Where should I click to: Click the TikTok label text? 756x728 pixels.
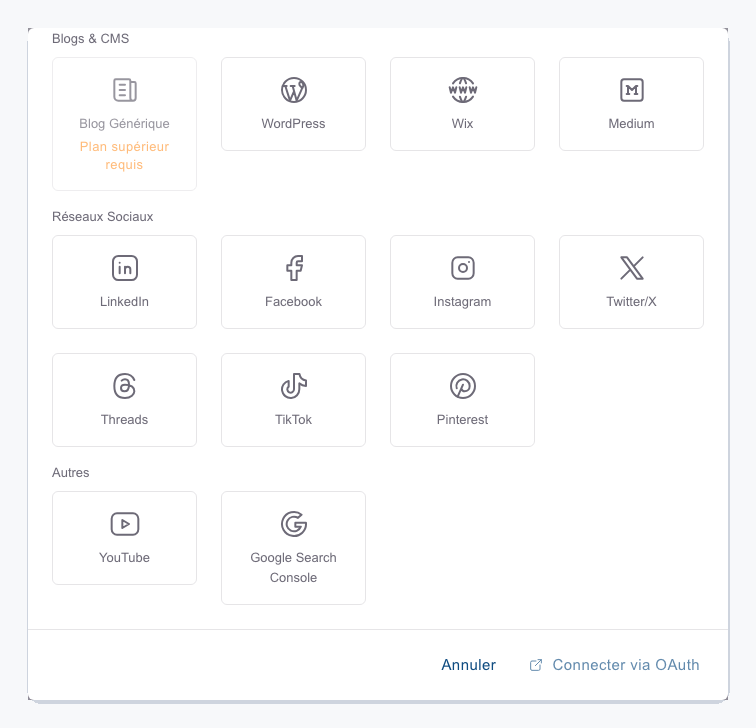point(293,420)
